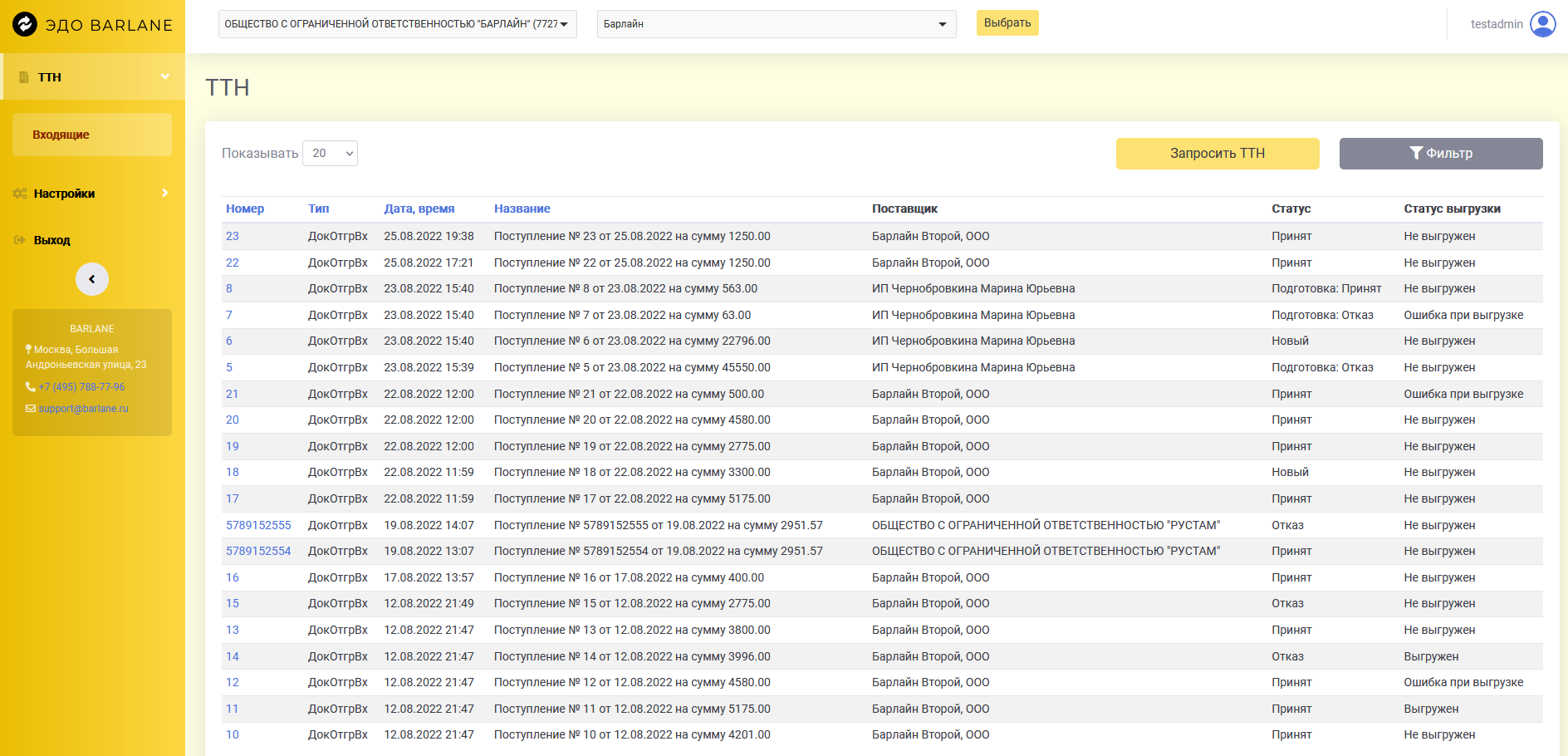Click phone link +7 (495) 788-77-96
Image resolution: width=1568 pixels, height=756 pixels.
pos(81,387)
